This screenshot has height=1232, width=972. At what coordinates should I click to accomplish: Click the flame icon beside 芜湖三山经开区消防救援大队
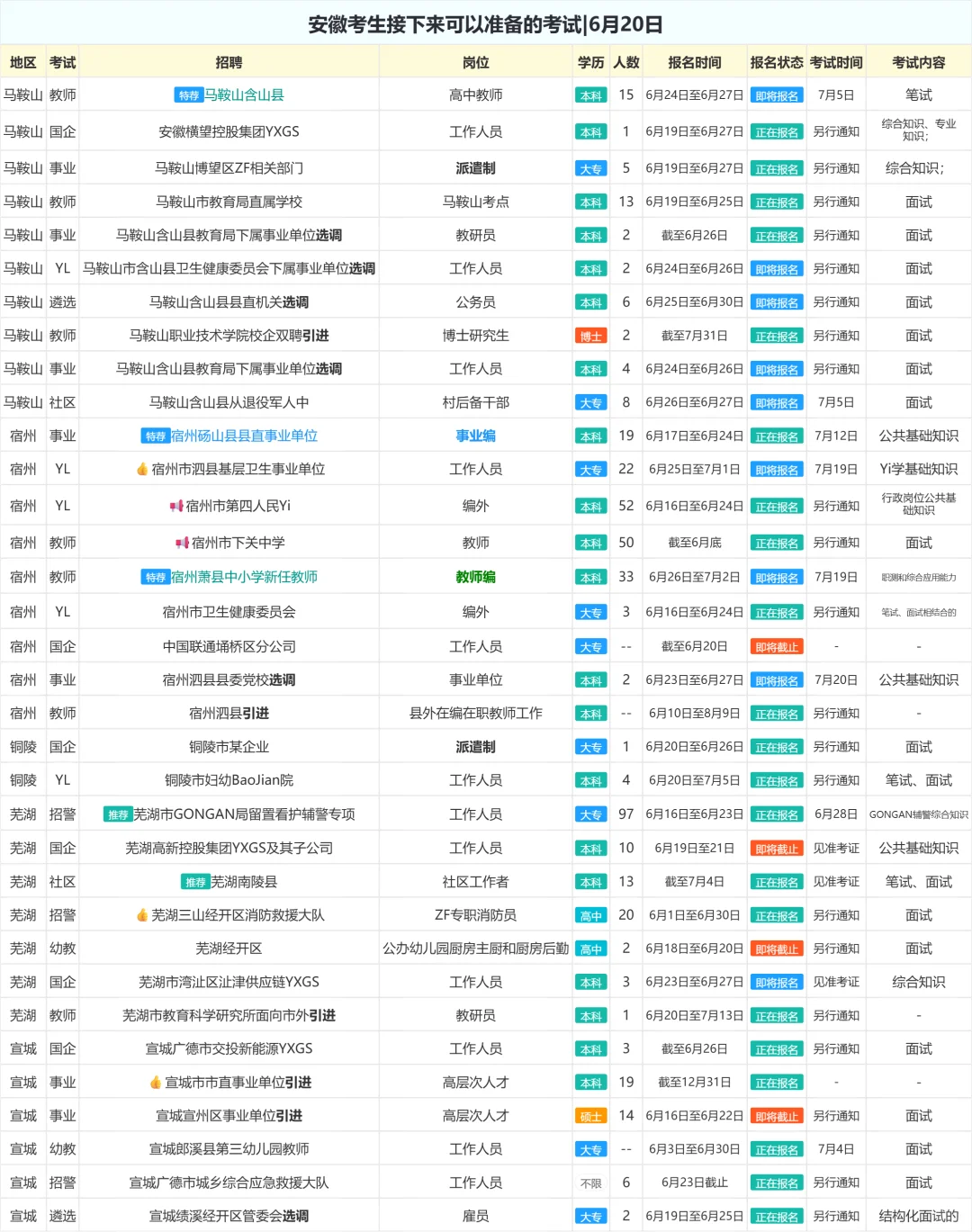pos(142,915)
